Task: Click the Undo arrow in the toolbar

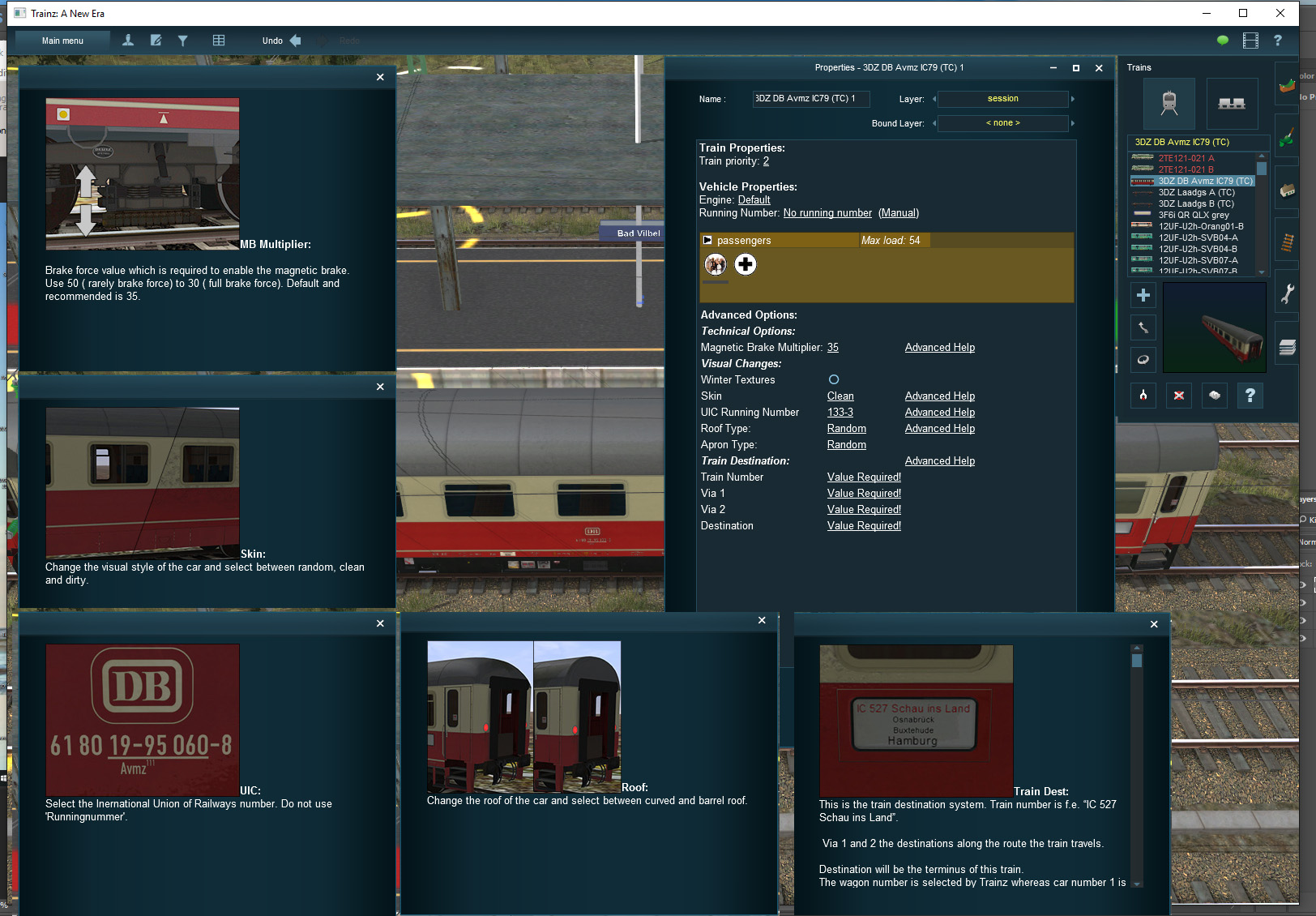Action: click(x=295, y=41)
